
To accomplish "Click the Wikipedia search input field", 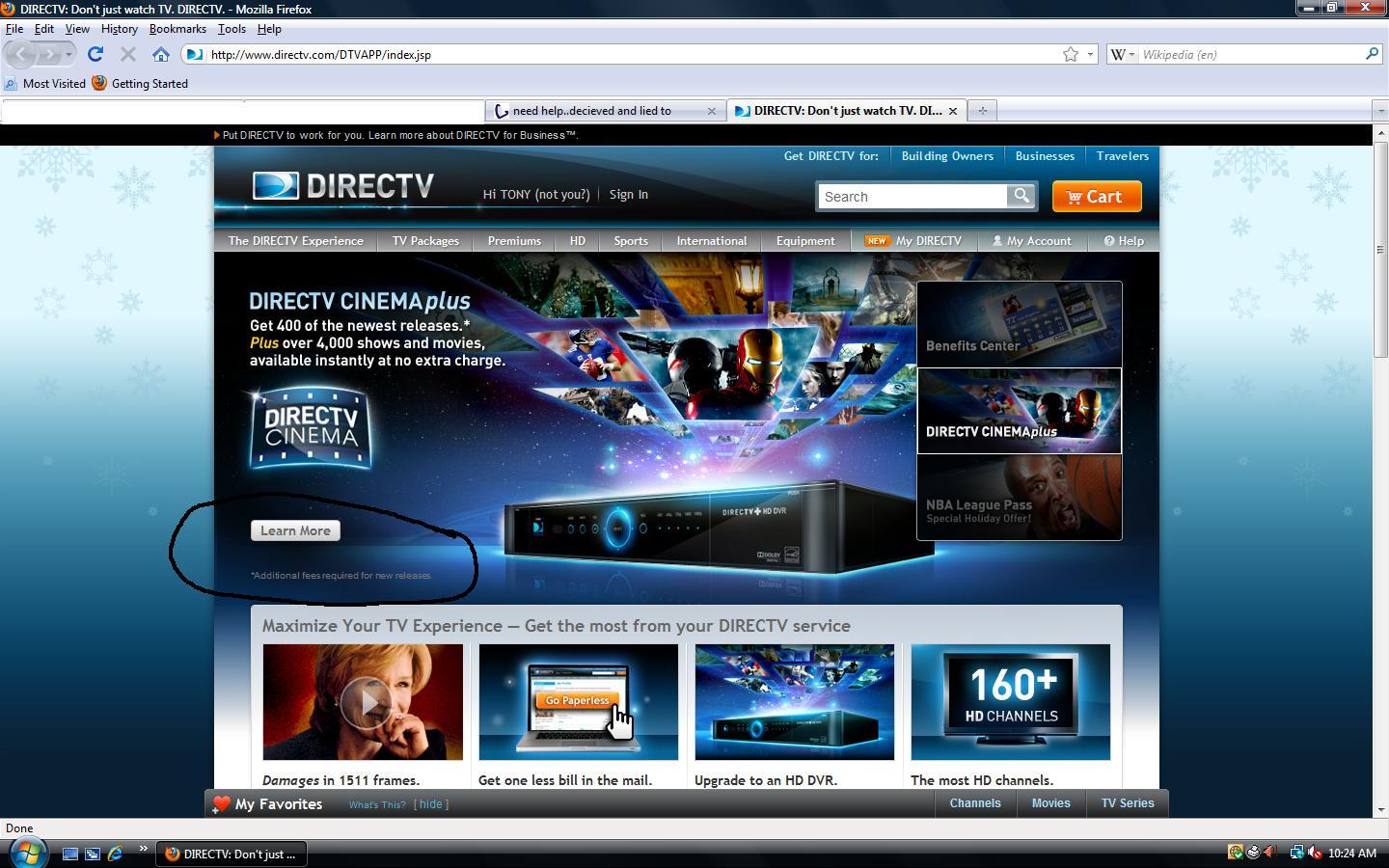I will (x=1249, y=54).
